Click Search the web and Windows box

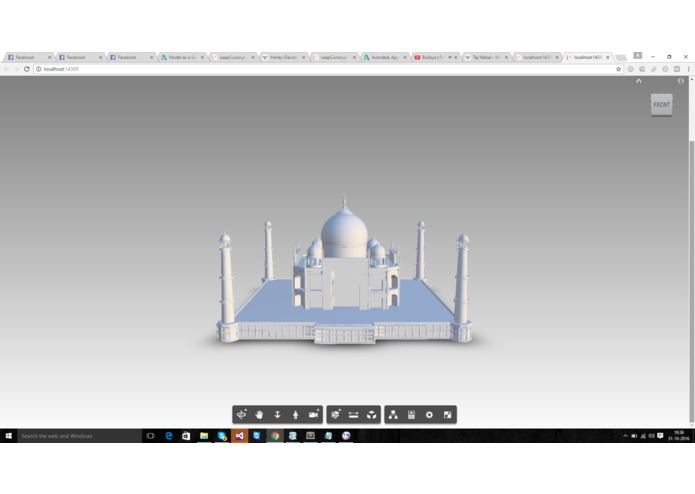tap(80, 436)
